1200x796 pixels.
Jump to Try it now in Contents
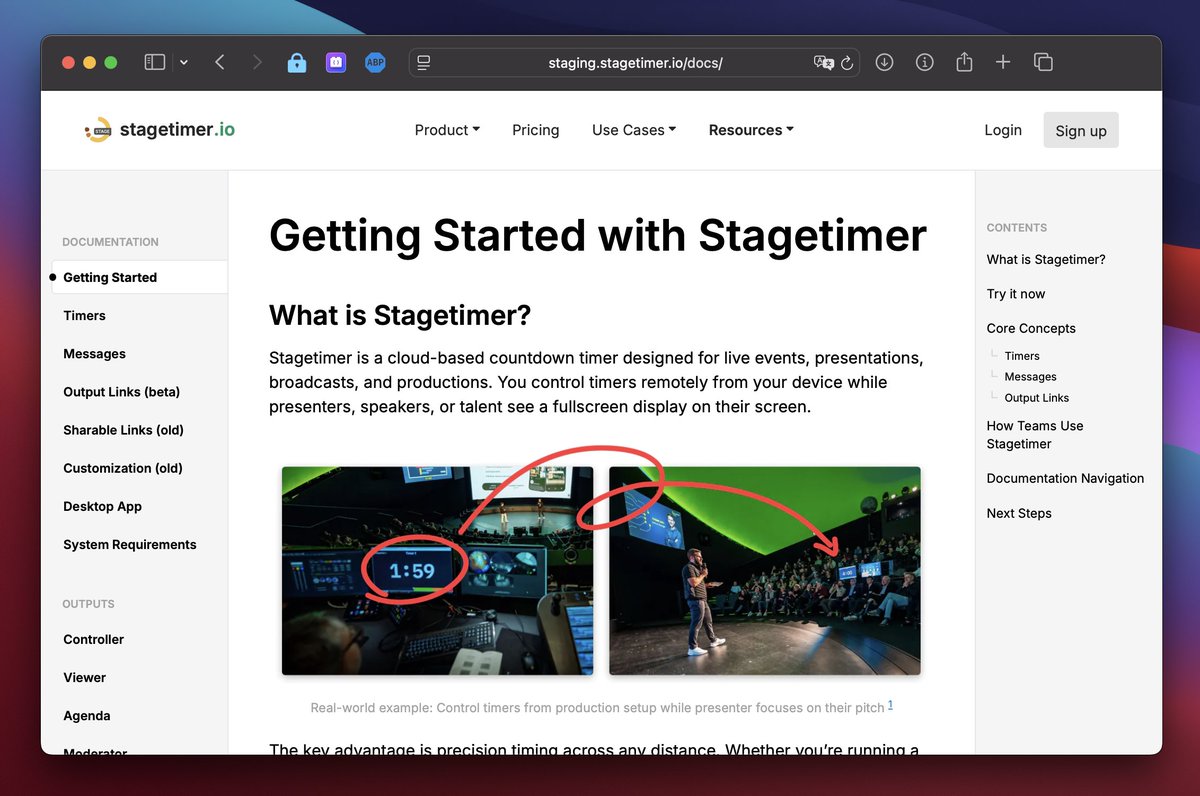pyautogui.click(x=1016, y=294)
